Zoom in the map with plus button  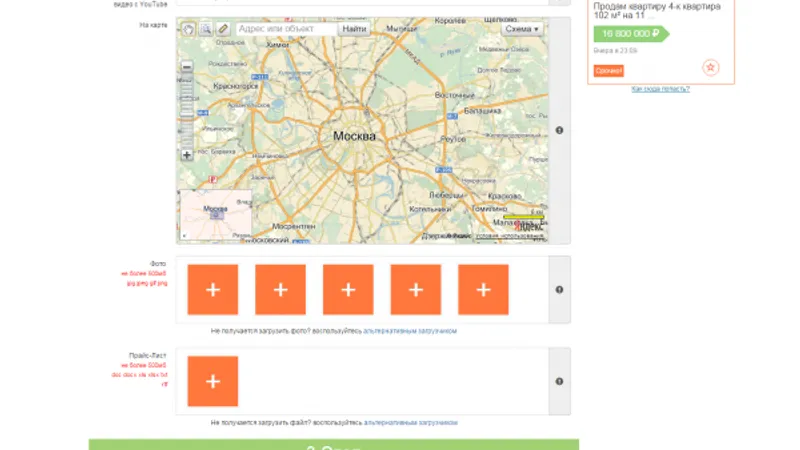click(187, 155)
